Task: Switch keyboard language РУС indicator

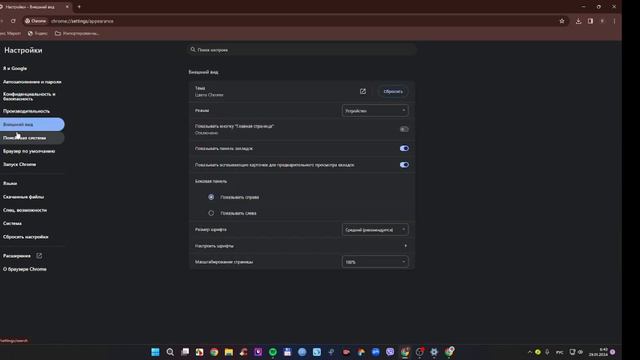Action: coord(560,352)
